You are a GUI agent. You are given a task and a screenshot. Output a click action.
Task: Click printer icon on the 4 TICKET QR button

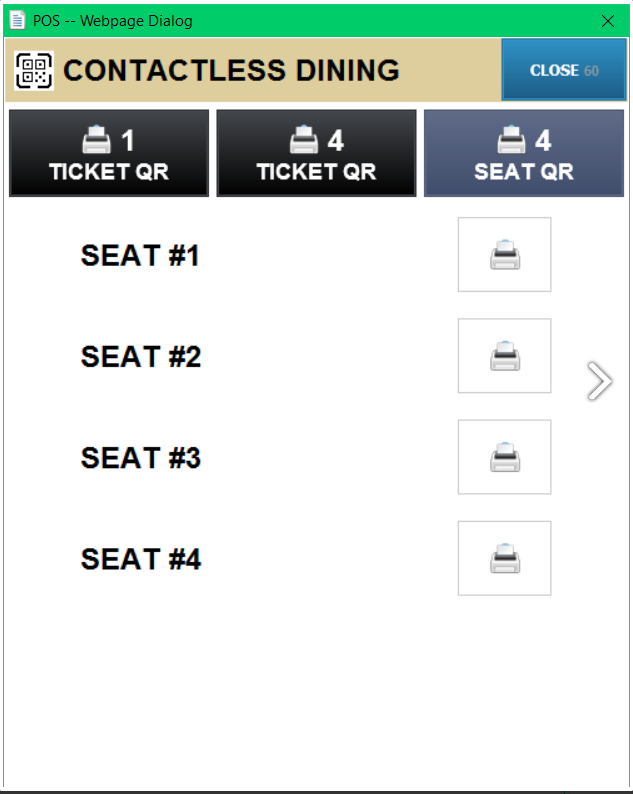(x=303, y=139)
